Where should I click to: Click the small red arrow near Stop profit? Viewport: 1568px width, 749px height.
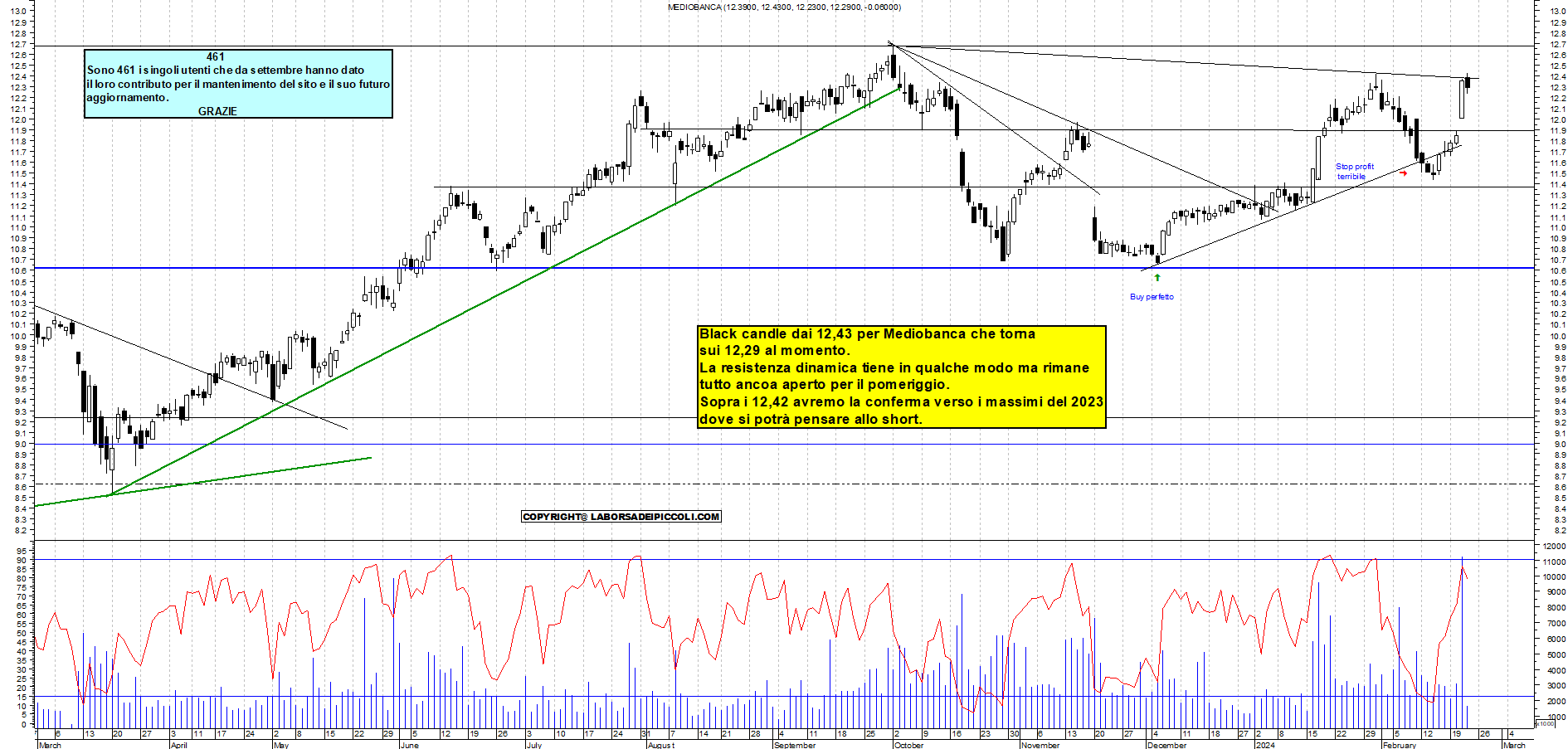pos(1404,173)
